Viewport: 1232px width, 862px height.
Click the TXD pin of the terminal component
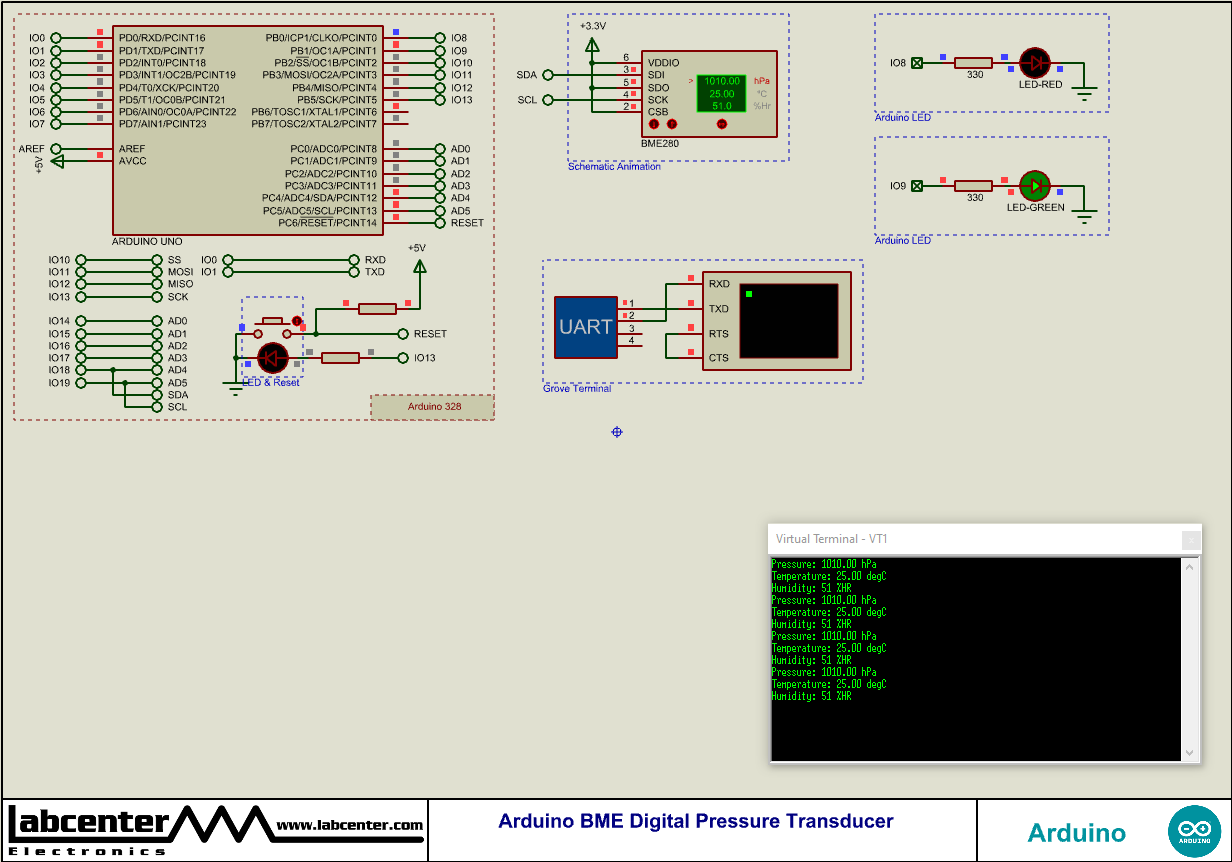pyautogui.click(x=718, y=309)
